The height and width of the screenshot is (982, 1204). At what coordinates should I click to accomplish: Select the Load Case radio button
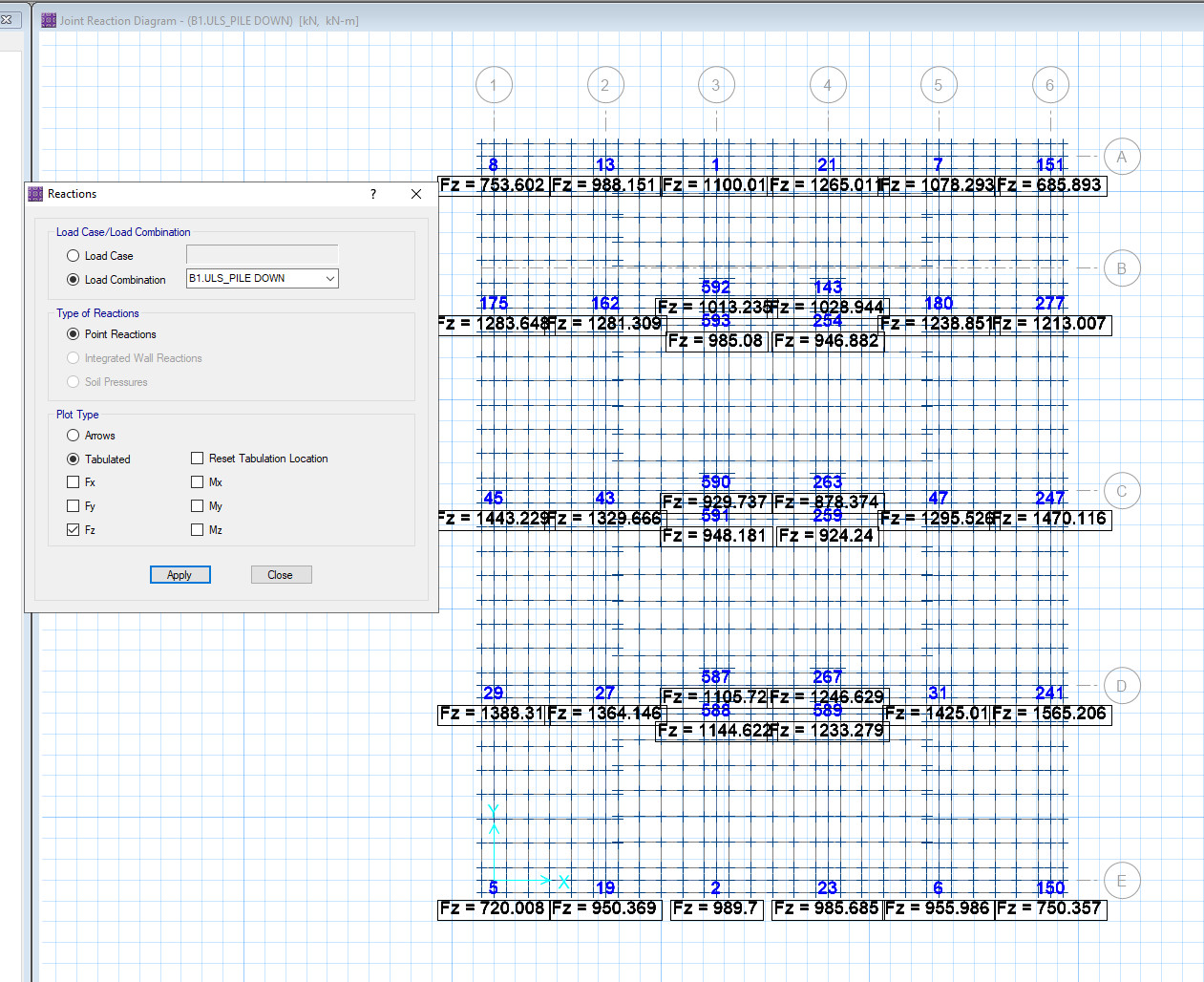click(73, 256)
